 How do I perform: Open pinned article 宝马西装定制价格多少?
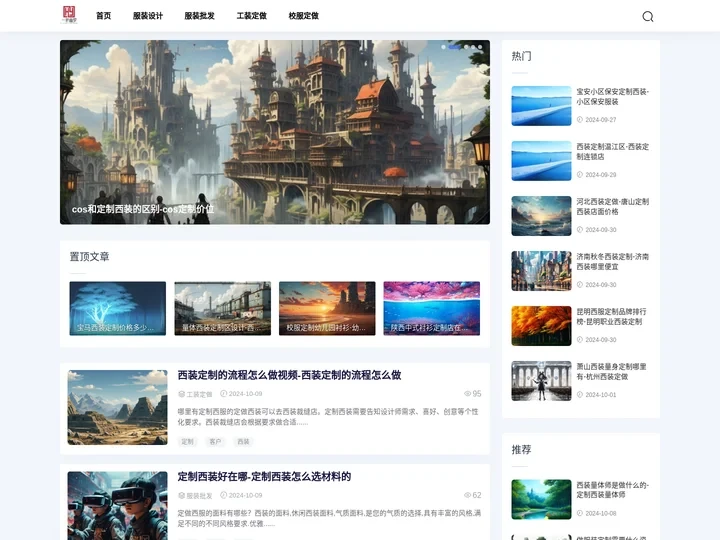pos(118,308)
